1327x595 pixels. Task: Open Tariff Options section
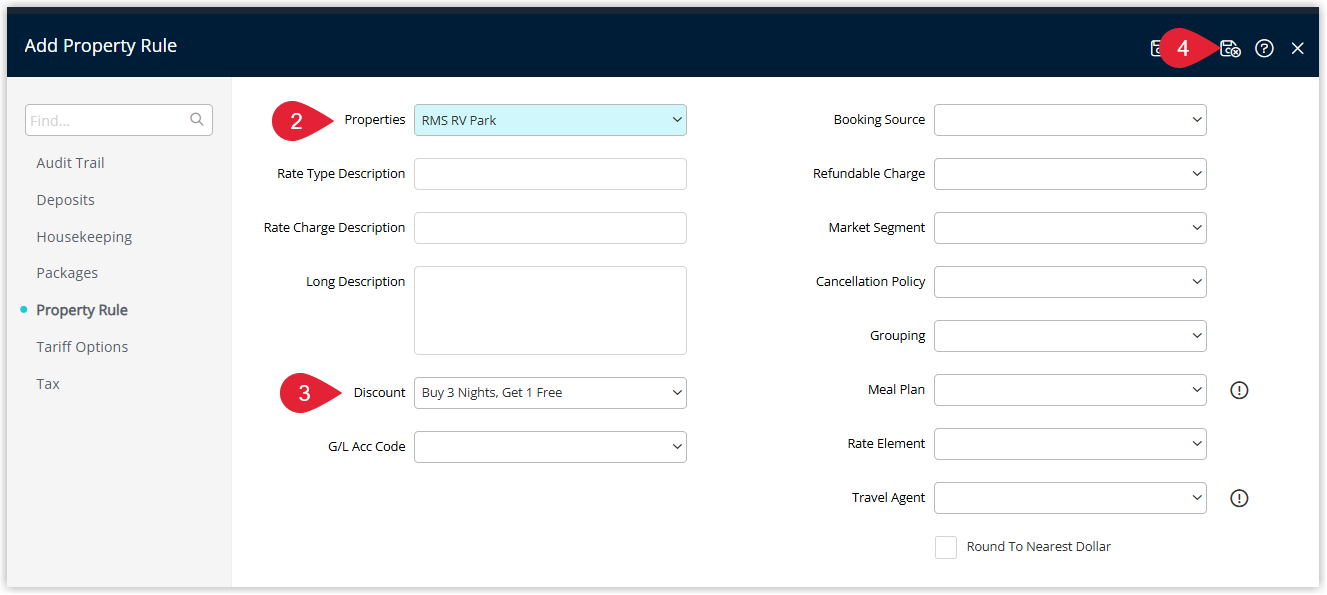coord(82,347)
